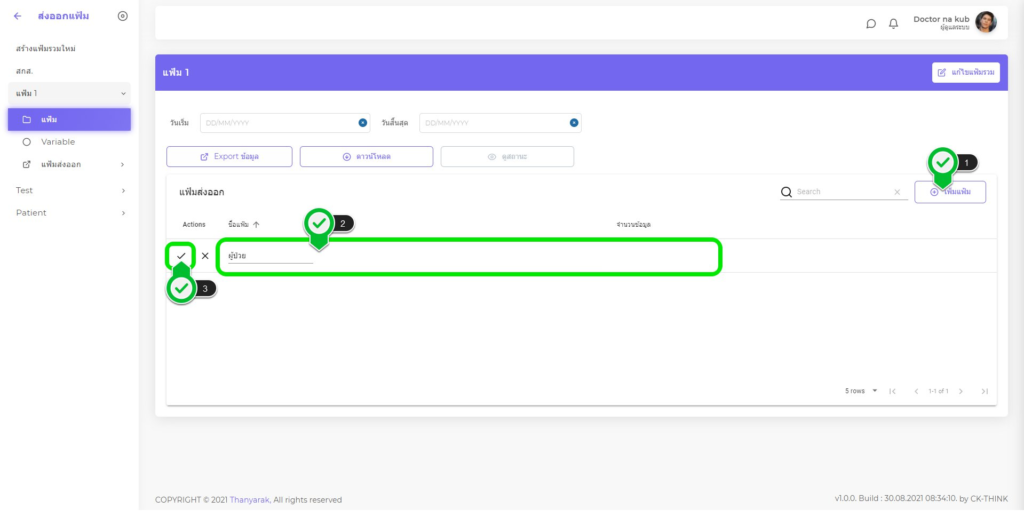Select the Variable sidebar item
The width and height of the screenshot is (1024, 525).
pos(58,142)
